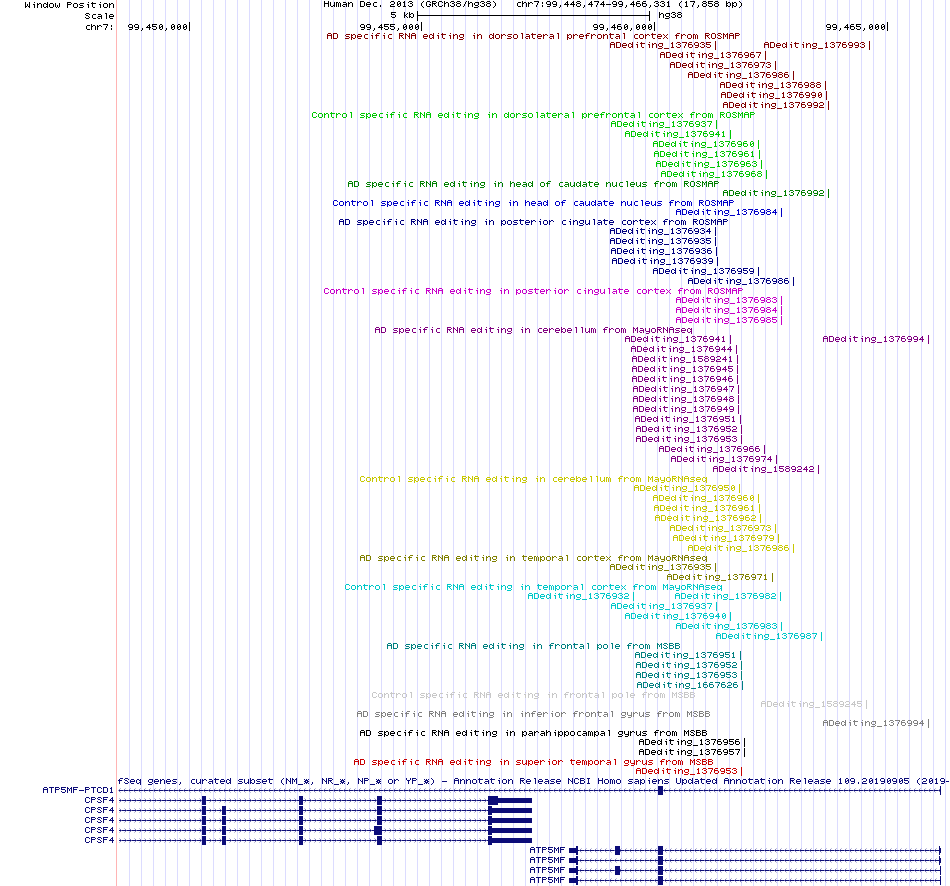Select ADediting_1376950 in Control cerebellum track
This screenshot has height=886, width=950.
(685, 488)
